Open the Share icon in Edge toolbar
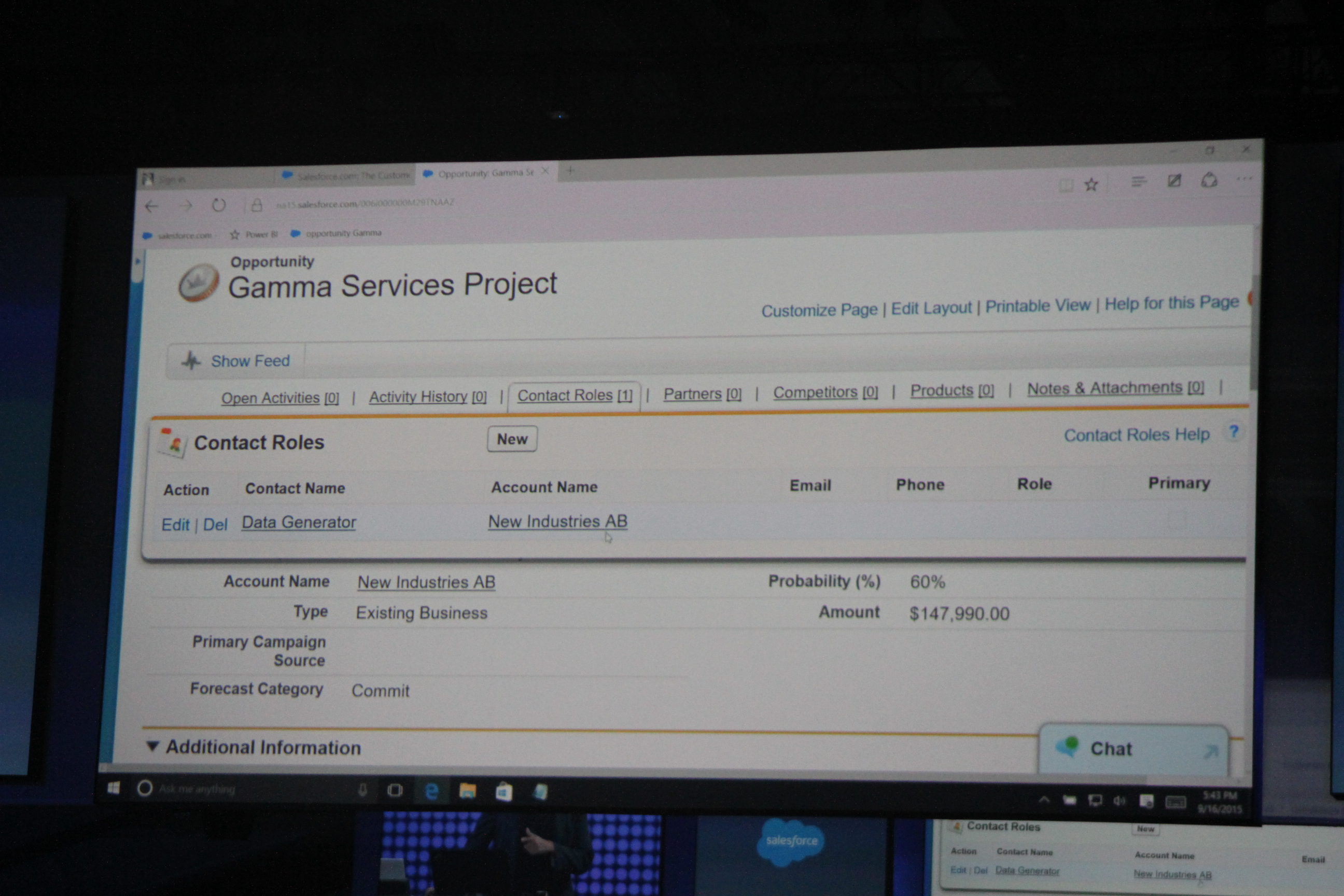The width and height of the screenshot is (1344, 896). coord(1209,180)
